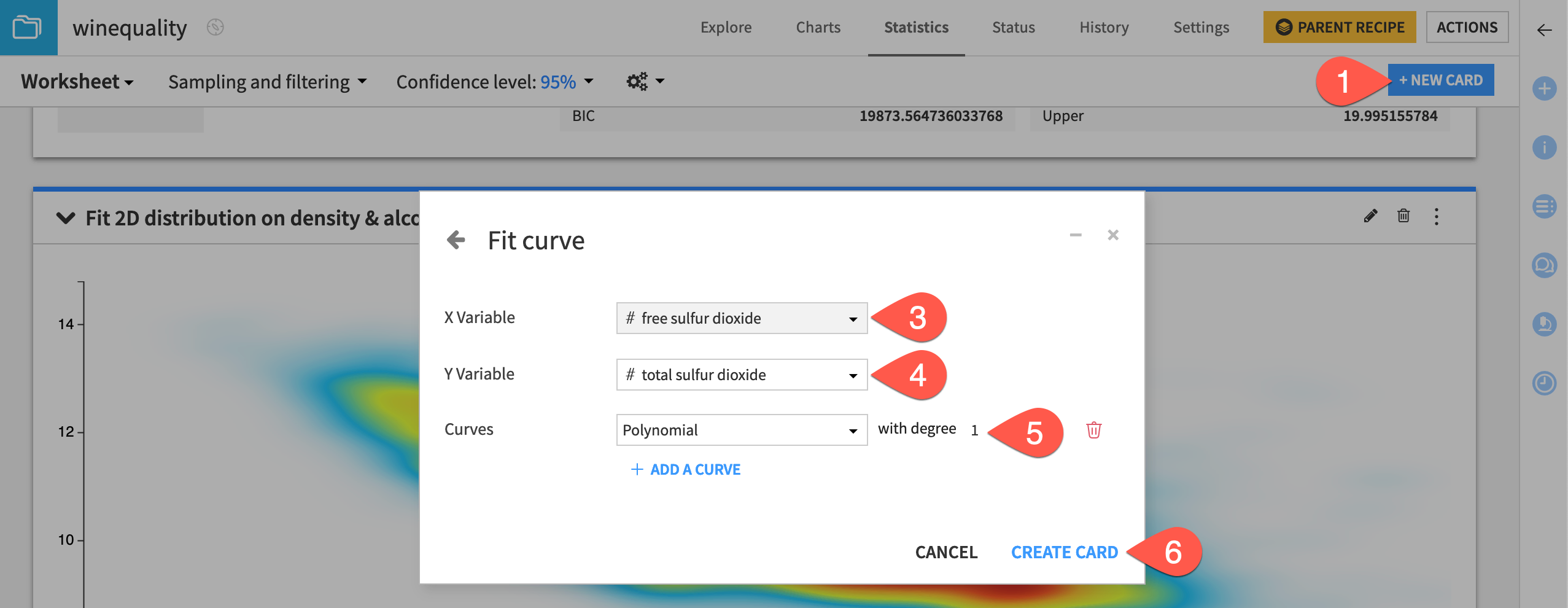Click ADD A CURVE link
1568x608 pixels.
coord(686,469)
